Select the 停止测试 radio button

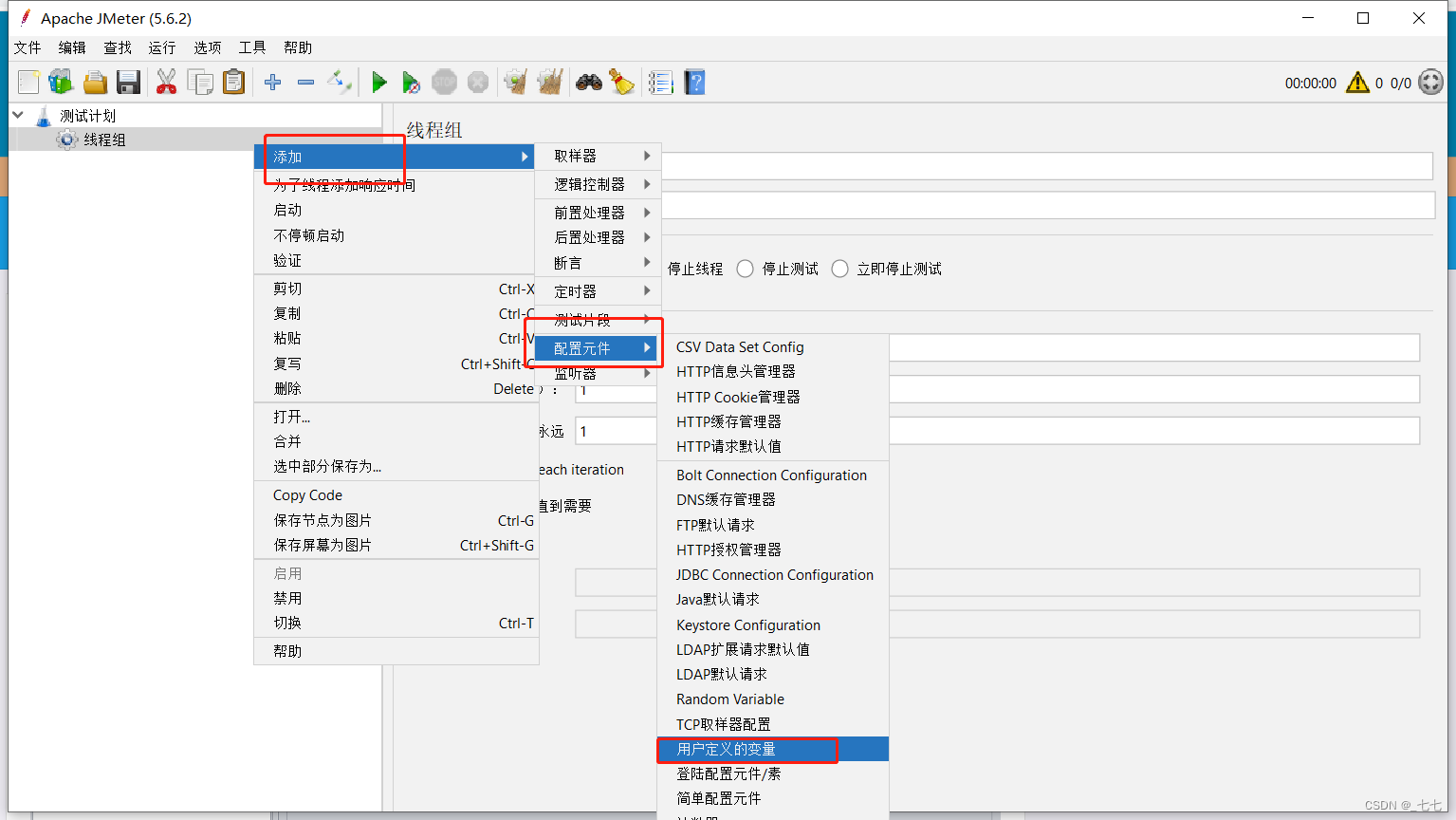click(746, 269)
